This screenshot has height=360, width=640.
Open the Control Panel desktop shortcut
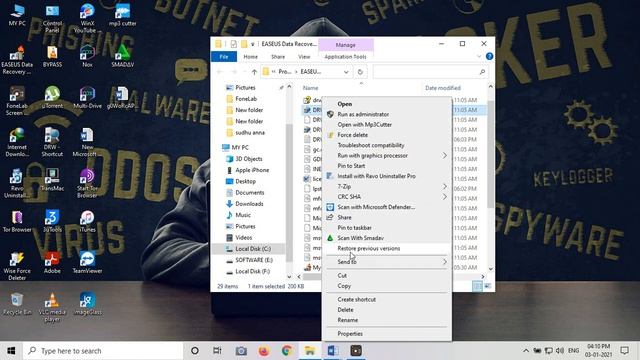pos(52,18)
